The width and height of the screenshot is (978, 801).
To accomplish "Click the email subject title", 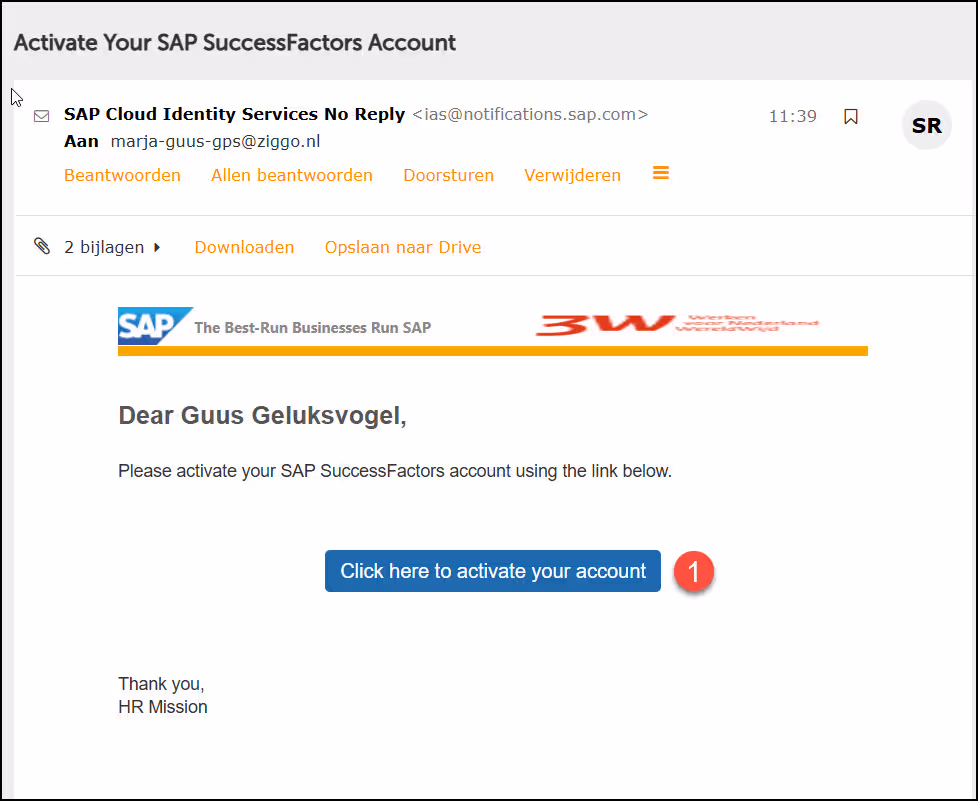I will point(235,43).
